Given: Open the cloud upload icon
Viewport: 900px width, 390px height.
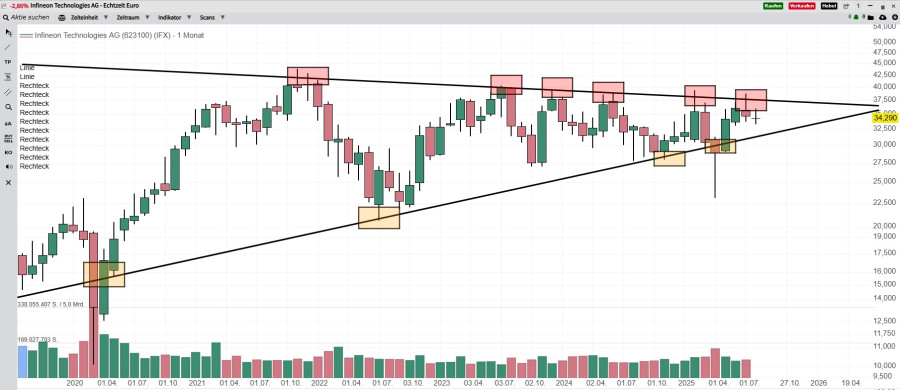Looking at the screenshot, I should pos(882,18).
